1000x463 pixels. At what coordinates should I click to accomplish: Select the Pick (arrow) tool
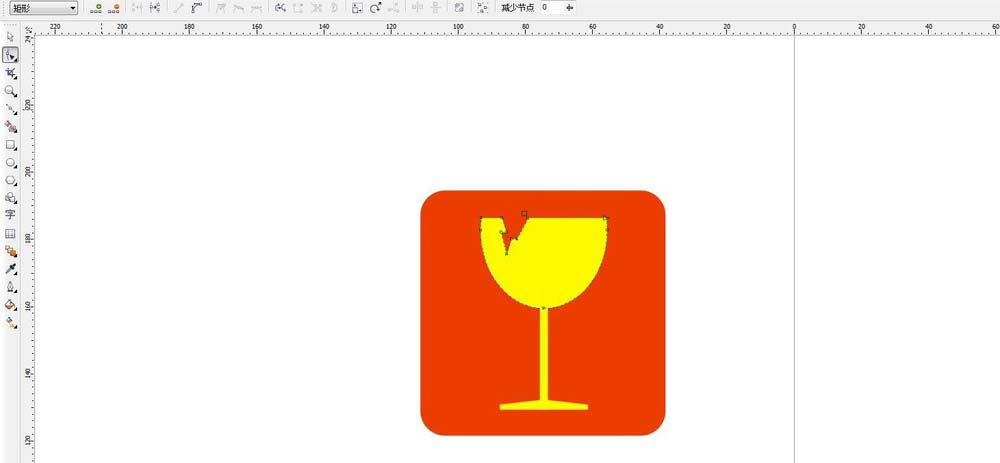point(10,37)
